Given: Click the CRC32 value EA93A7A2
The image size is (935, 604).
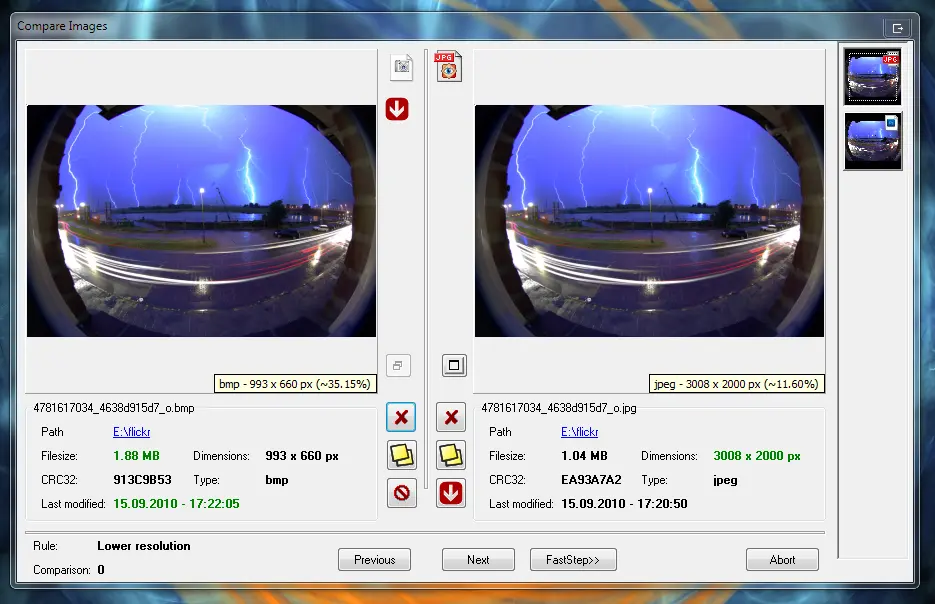Looking at the screenshot, I should click(x=592, y=479).
